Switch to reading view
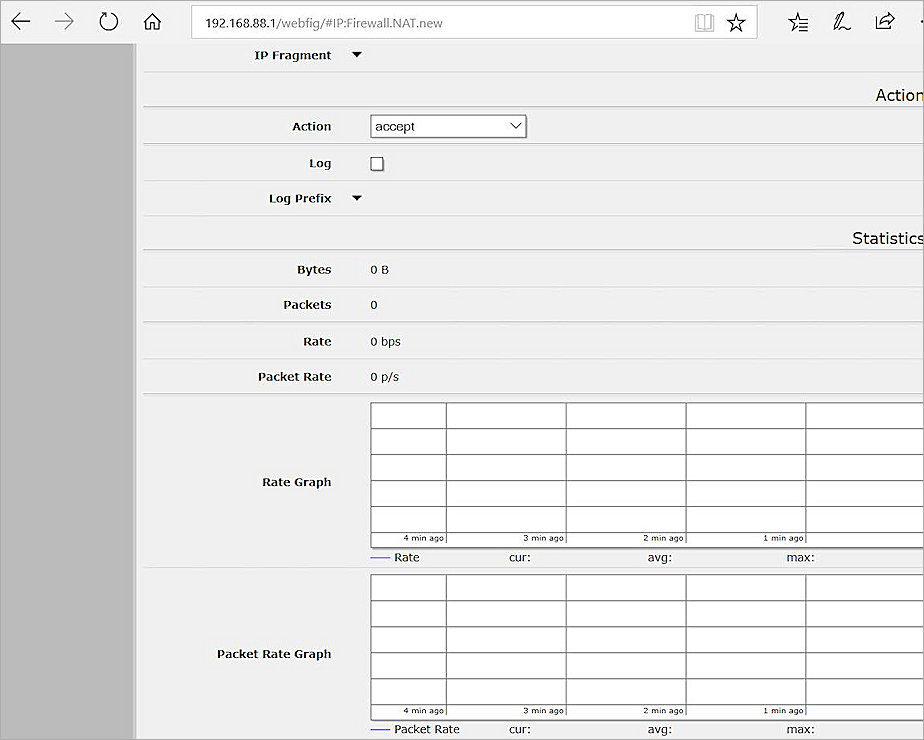The image size is (924, 740). 705,22
